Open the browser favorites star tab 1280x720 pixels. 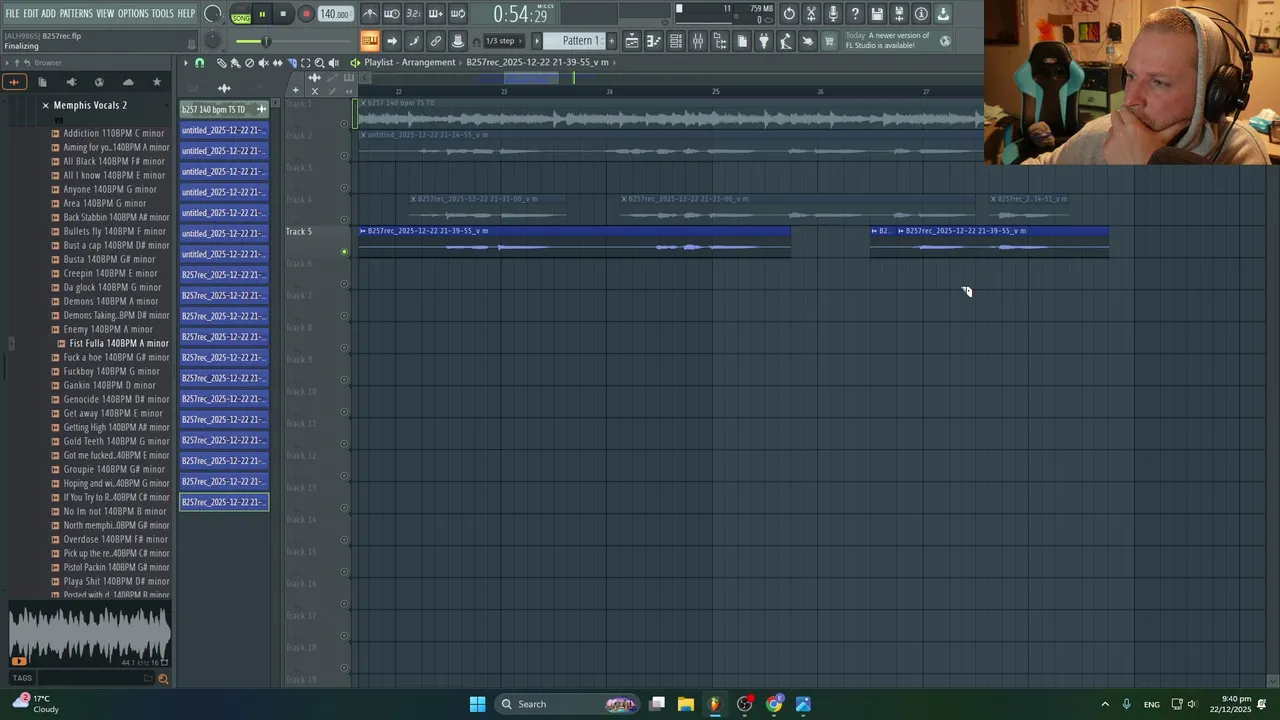(156, 82)
